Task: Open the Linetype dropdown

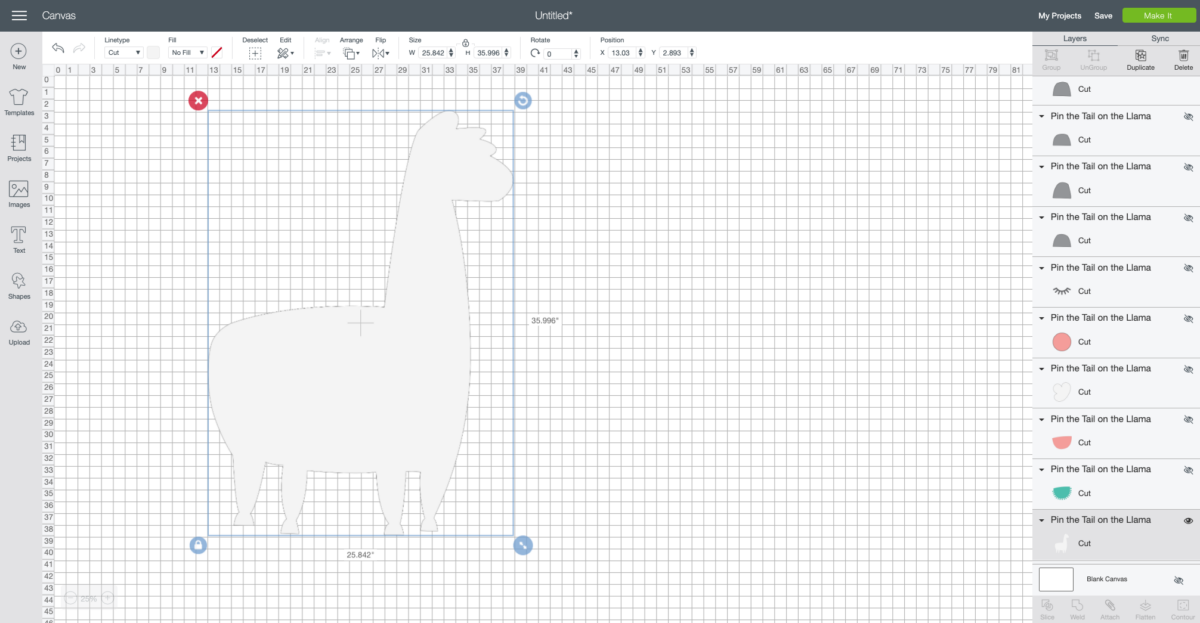Action: coord(121,52)
